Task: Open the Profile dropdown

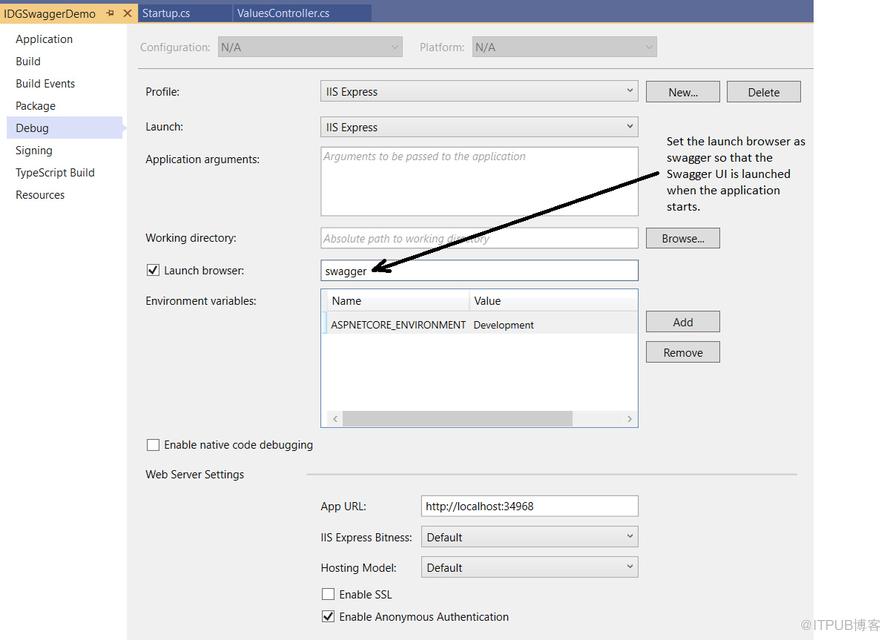Action: coord(479,91)
